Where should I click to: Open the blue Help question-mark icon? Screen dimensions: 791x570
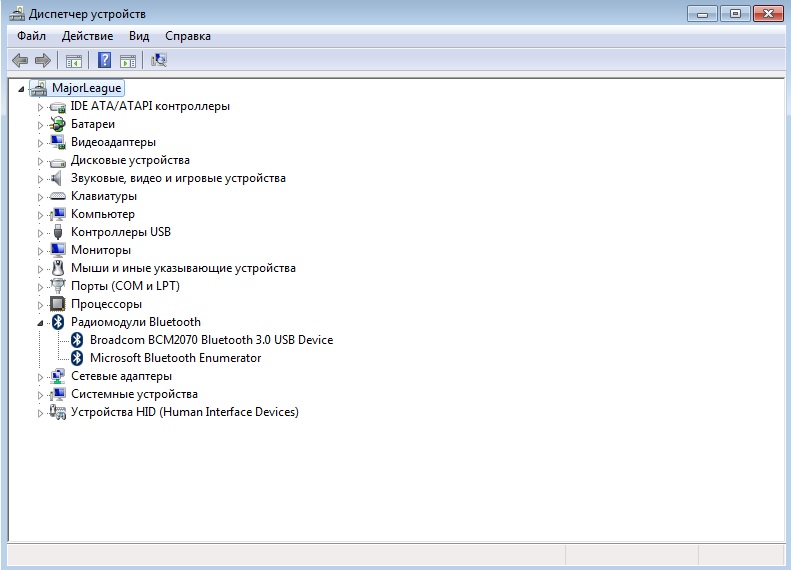pos(104,61)
